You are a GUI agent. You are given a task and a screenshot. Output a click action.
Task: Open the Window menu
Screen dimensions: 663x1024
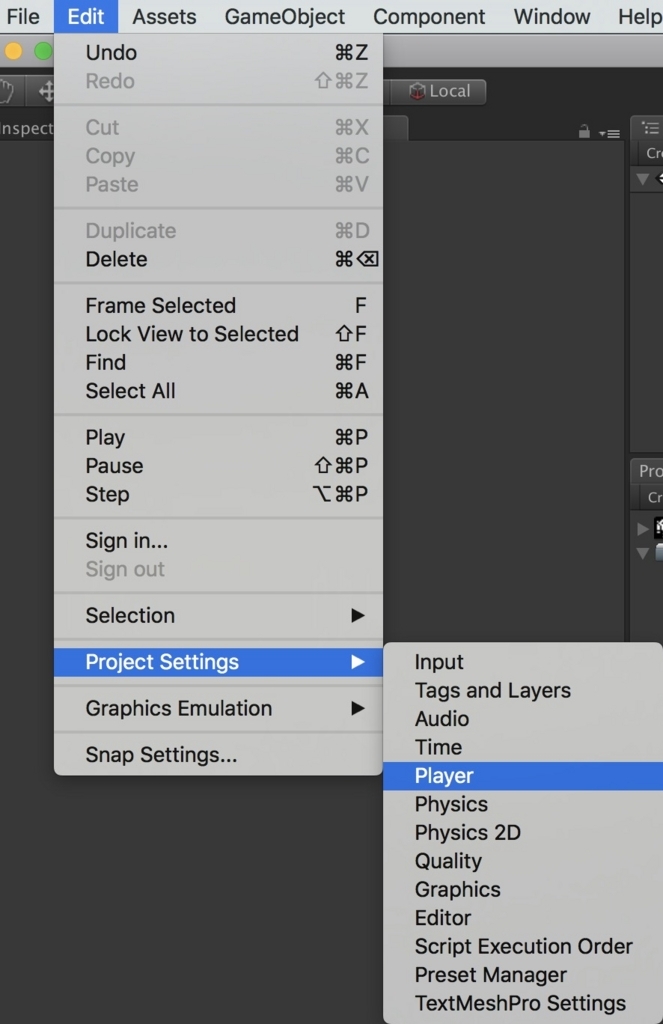coord(551,16)
